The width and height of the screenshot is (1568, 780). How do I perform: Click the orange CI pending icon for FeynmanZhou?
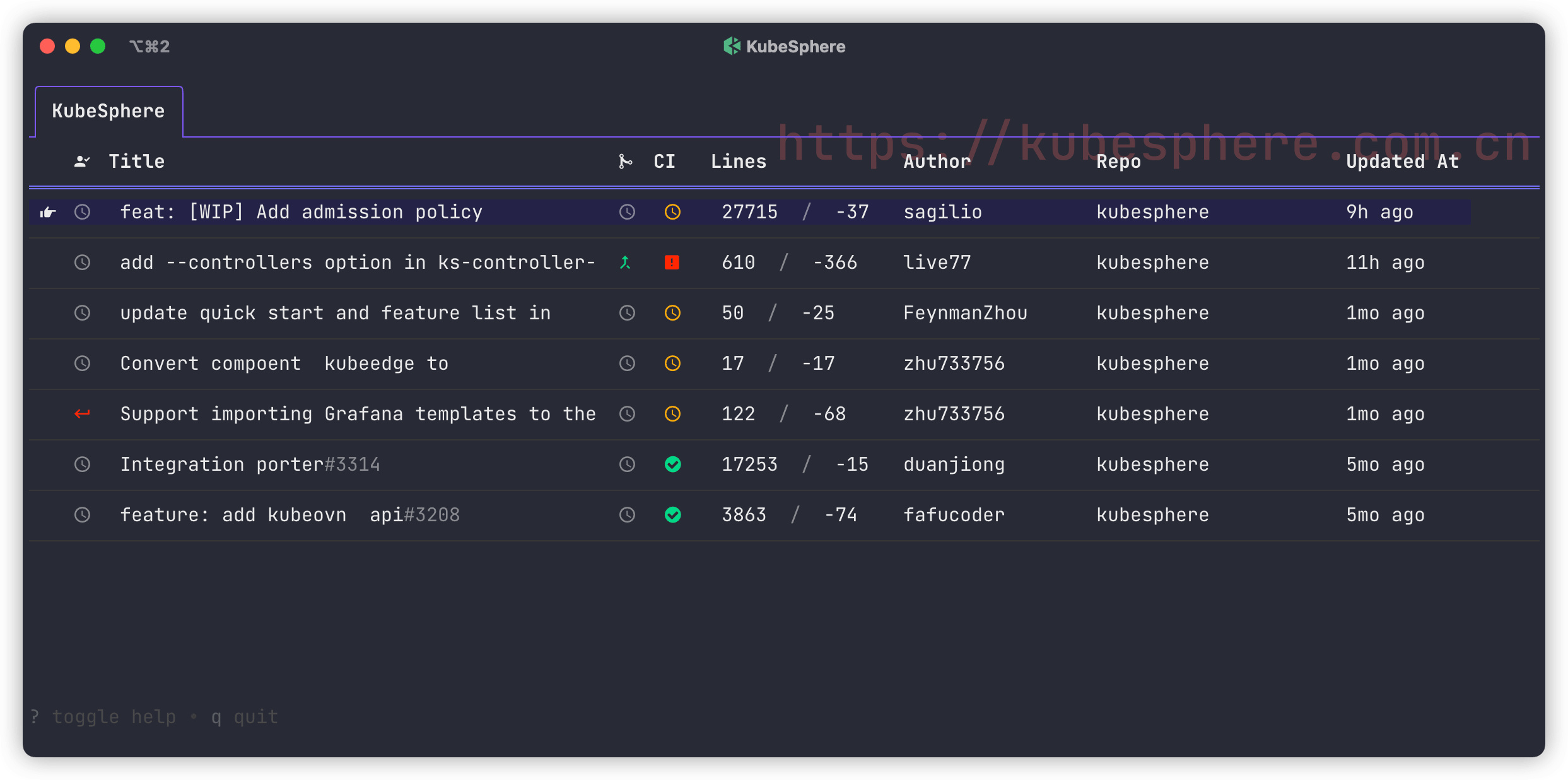(x=672, y=313)
